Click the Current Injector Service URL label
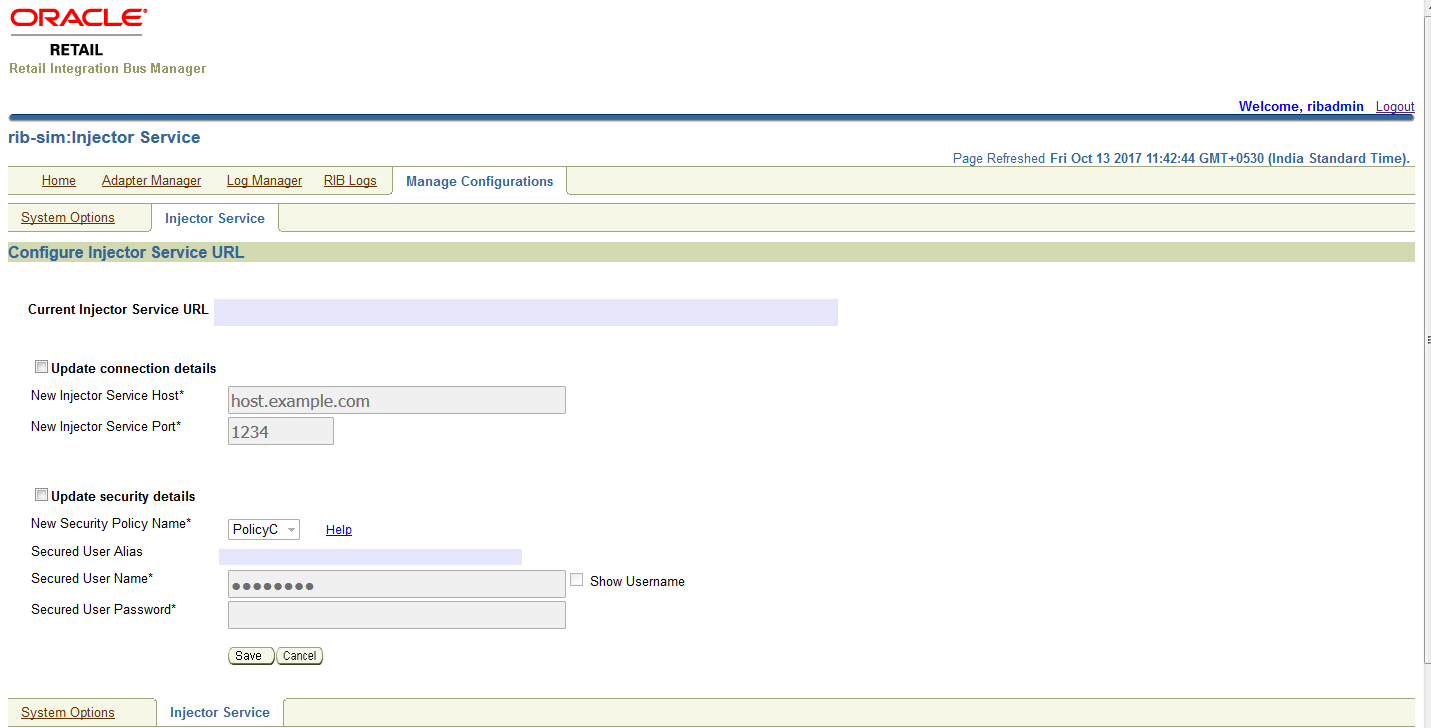1431x728 pixels. [x=118, y=310]
